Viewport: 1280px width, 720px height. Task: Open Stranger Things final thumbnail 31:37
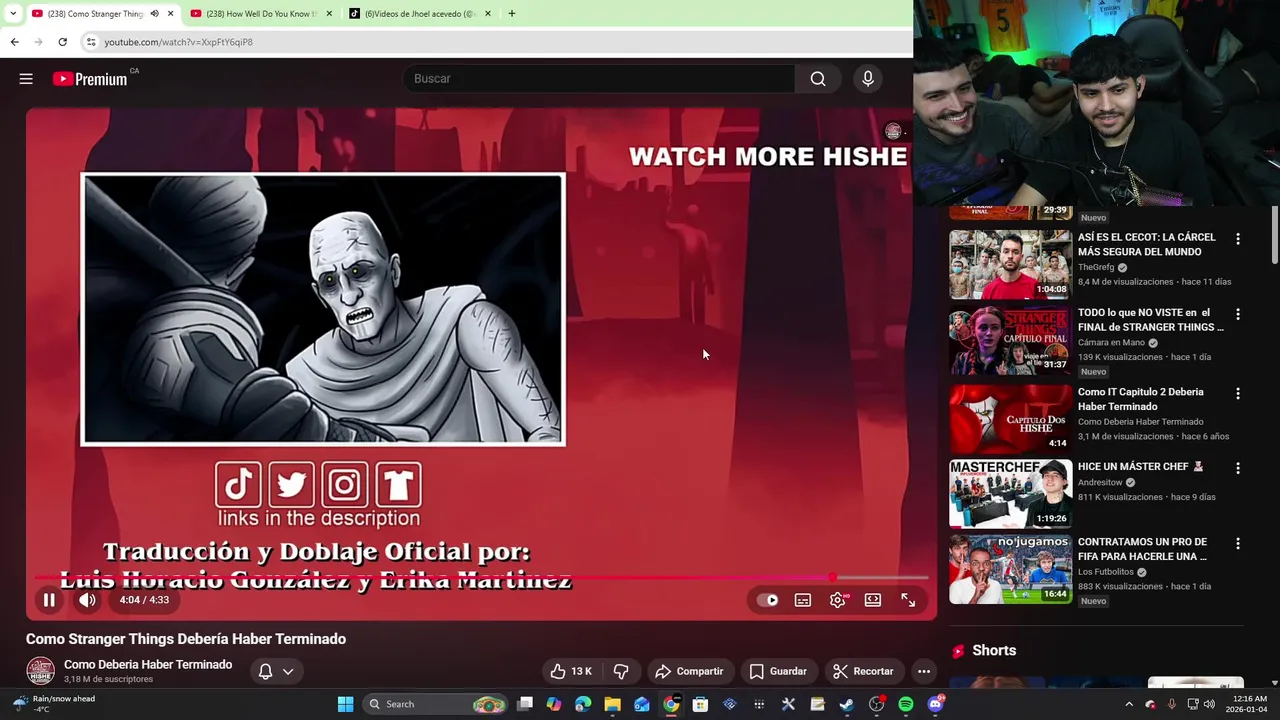tap(1010, 340)
